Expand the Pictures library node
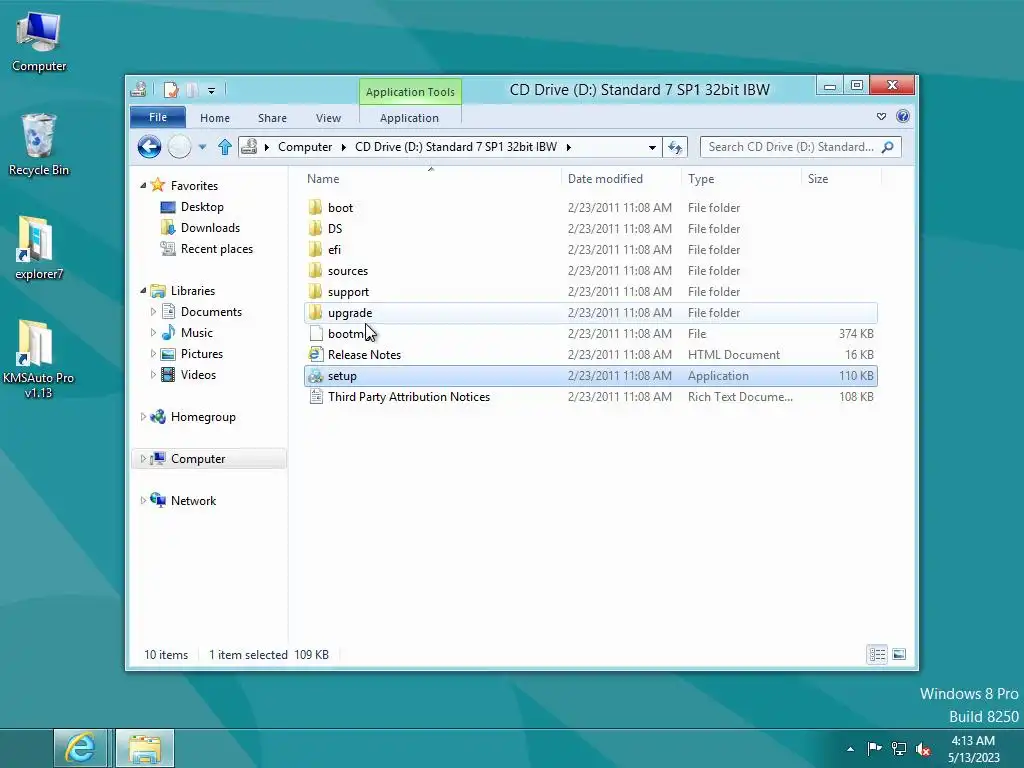 point(153,353)
